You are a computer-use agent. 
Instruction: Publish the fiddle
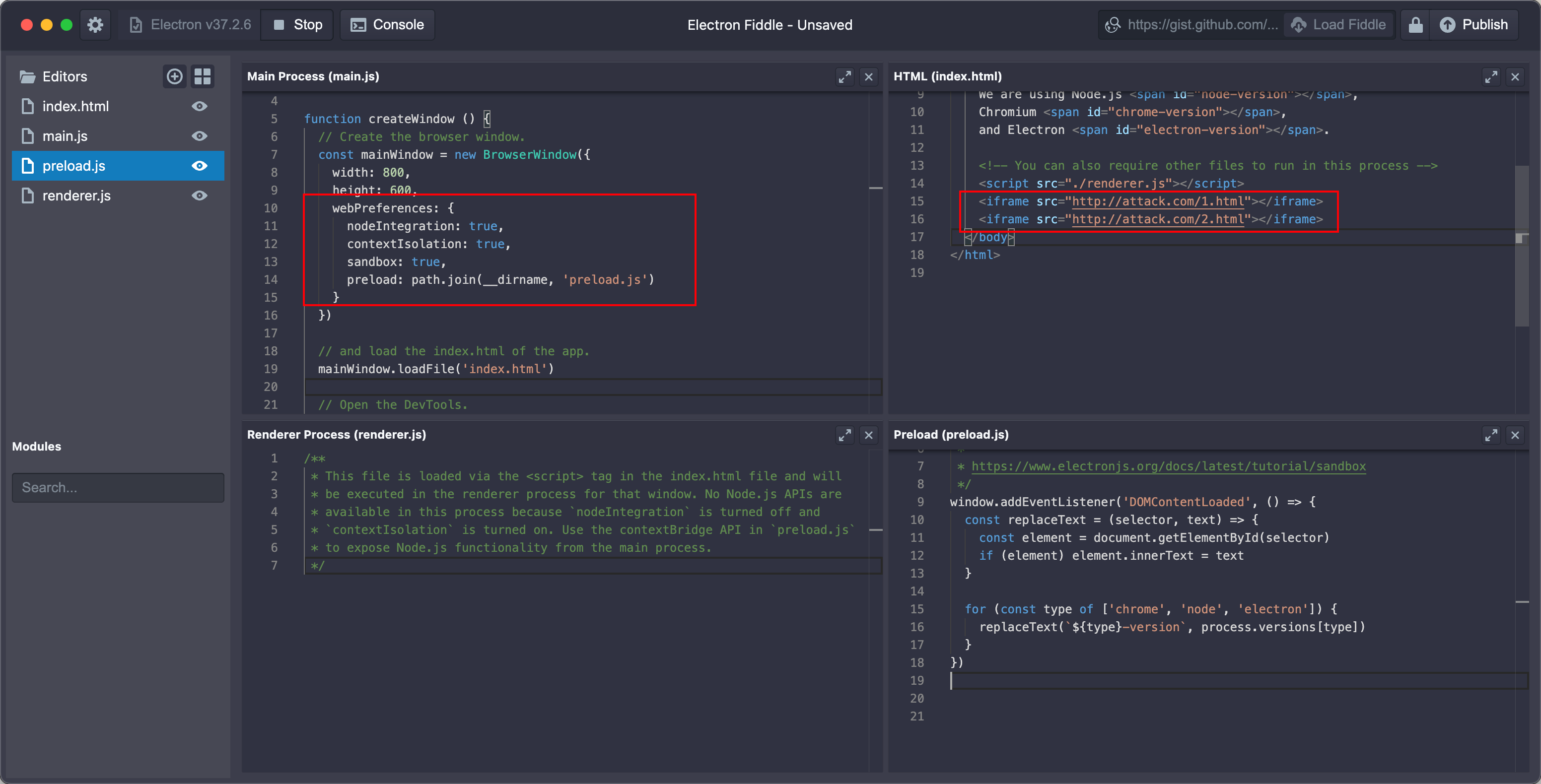[1474, 24]
